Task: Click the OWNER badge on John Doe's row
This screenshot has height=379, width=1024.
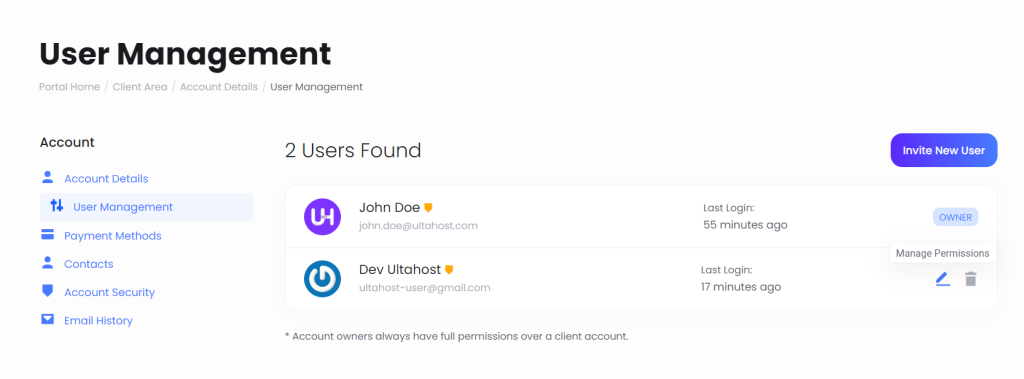Action: click(955, 218)
